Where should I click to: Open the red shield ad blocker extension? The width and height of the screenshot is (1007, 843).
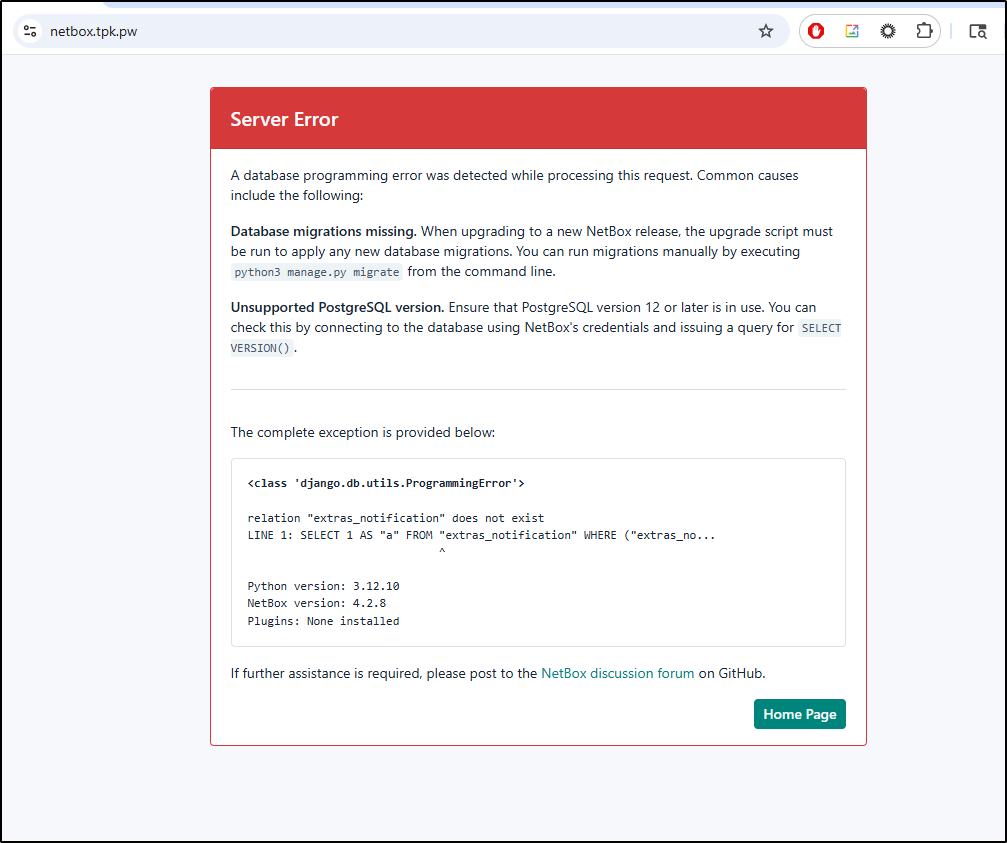(x=816, y=31)
